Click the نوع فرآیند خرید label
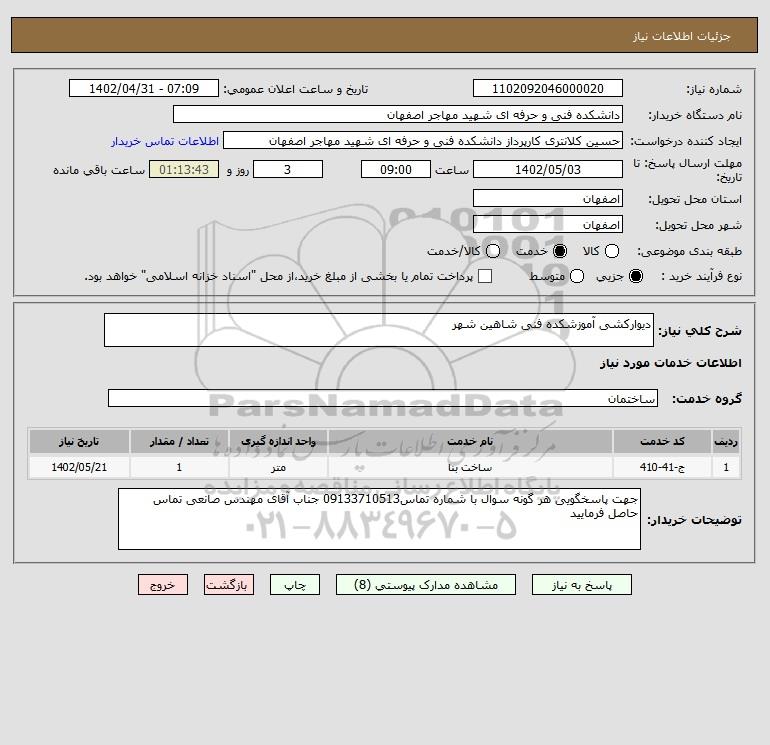 [x=701, y=276]
